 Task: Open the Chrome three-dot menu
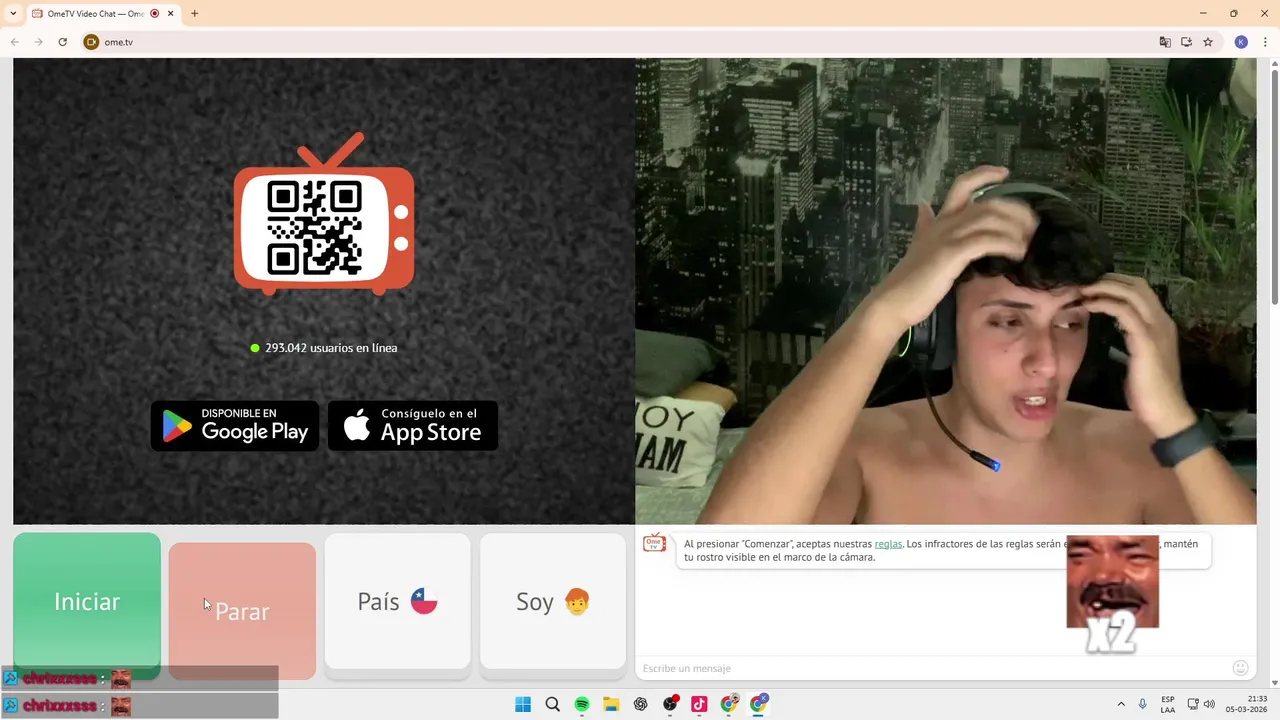click(x=1265, y=42)
